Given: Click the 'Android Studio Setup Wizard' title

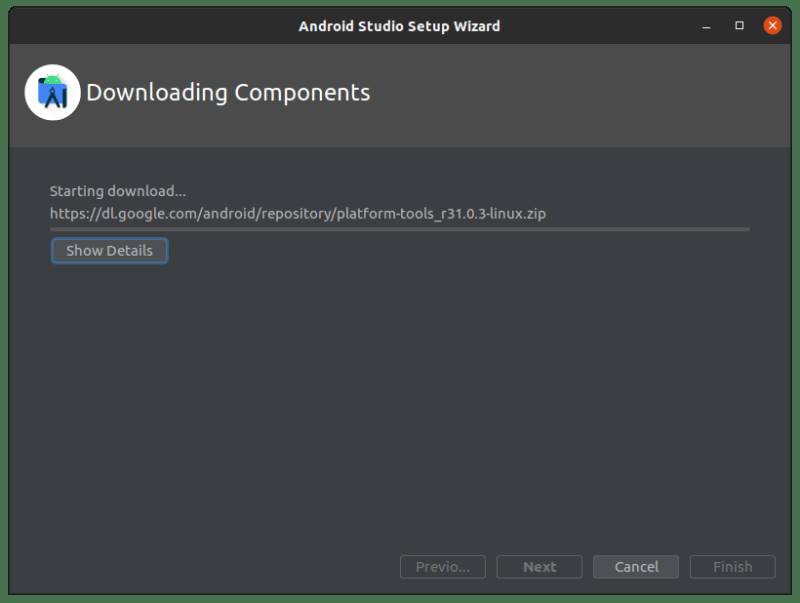Looking at the screenshot, I should (x=399, y=26).
